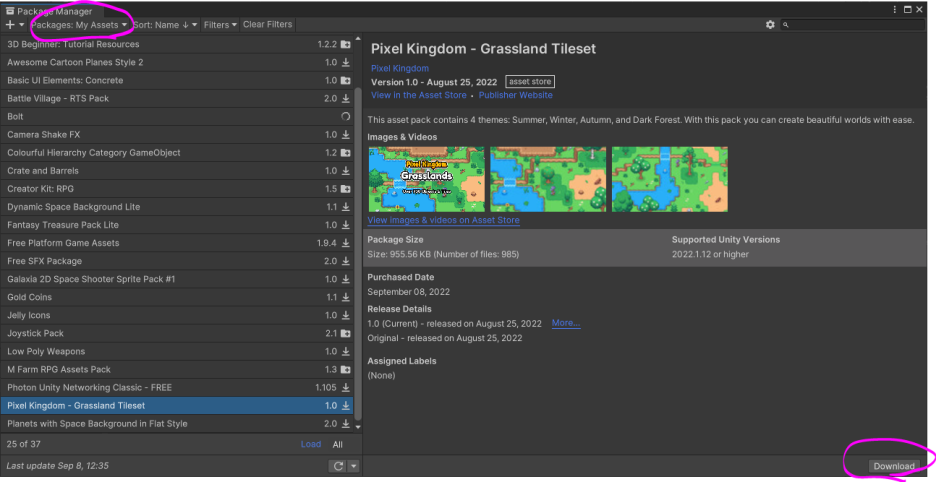
Task: Click the Load link in the footer
Action: (310, 444)
